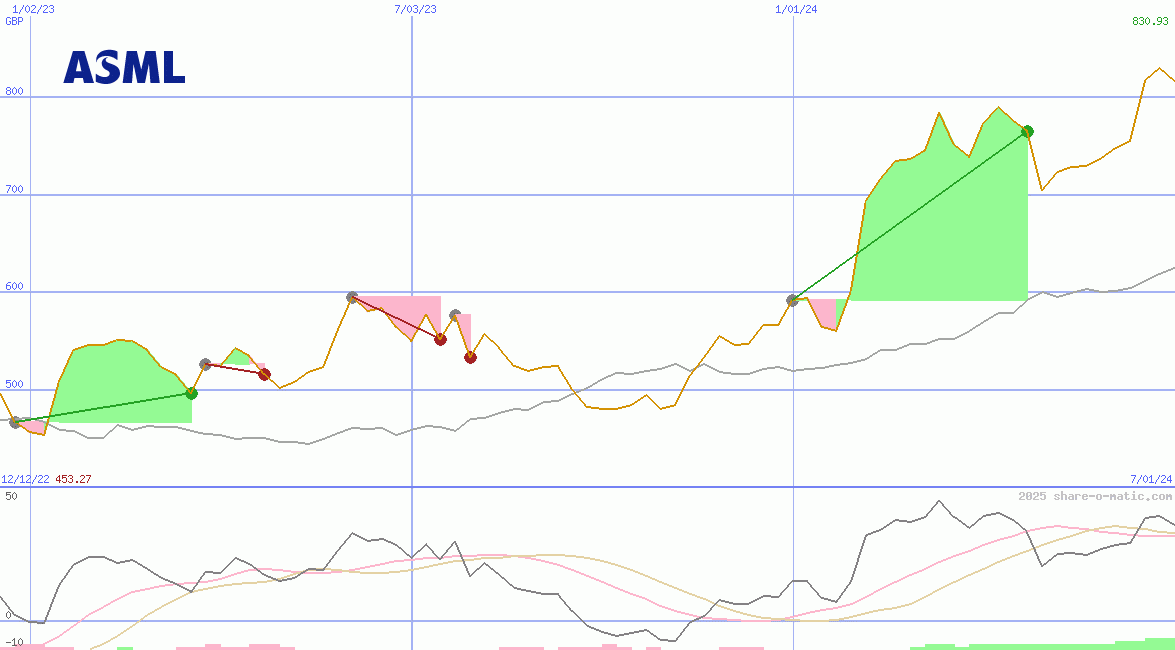Select the gray trade-open dot near 590

pos(351,296)
